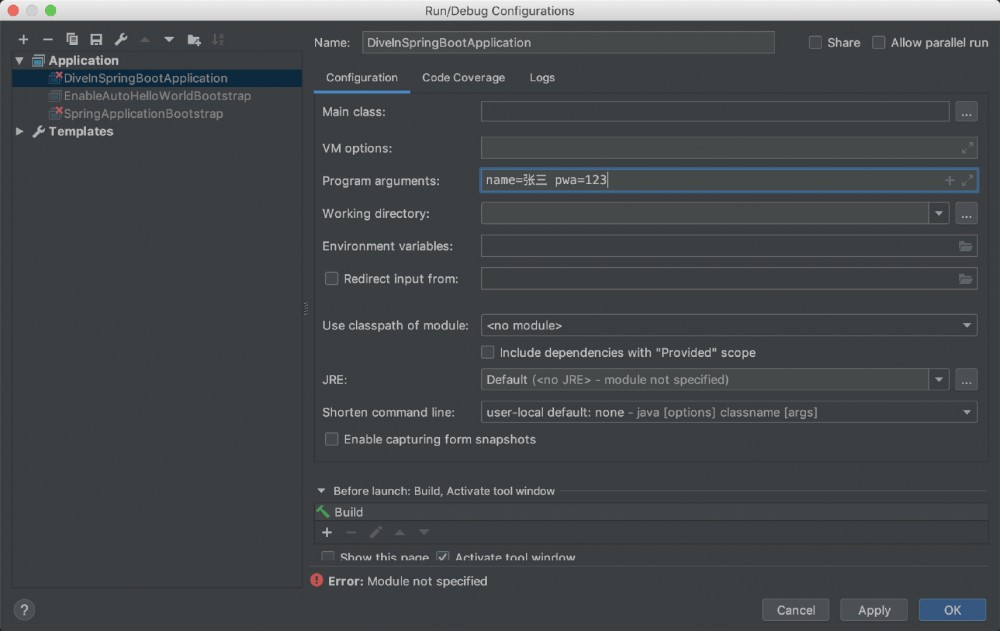Expand the Program arguments field editor
The image size is (1000, 631).
[x=967, y=181]
